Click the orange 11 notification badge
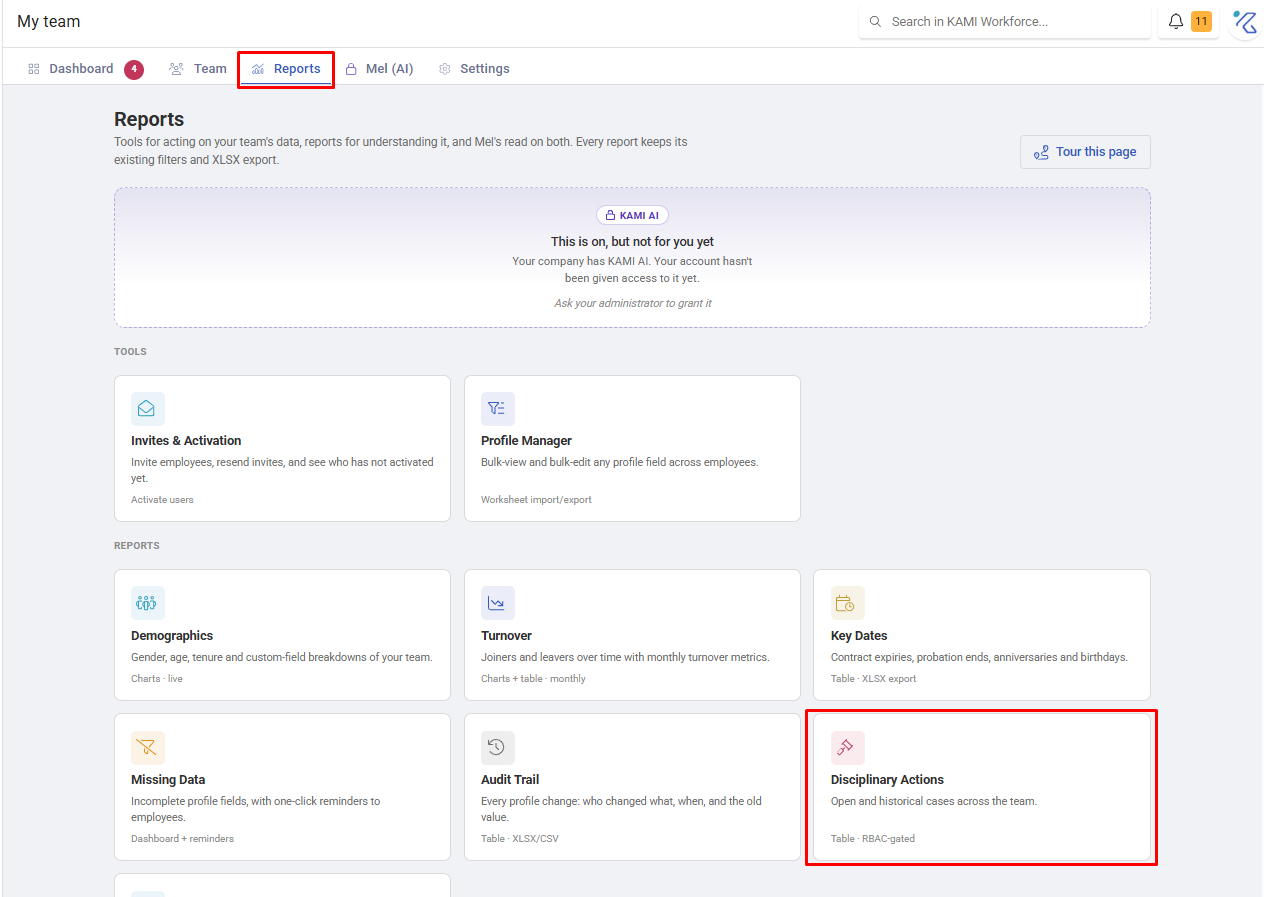The image size is (1264, 897). (1201, 21)
